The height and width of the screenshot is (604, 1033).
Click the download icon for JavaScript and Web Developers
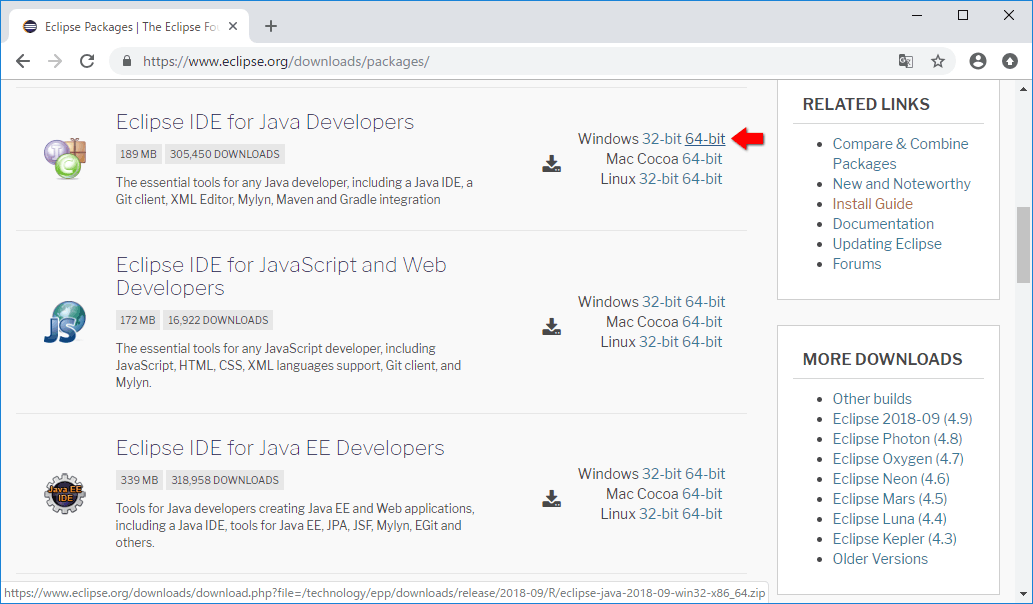[551, 326]
